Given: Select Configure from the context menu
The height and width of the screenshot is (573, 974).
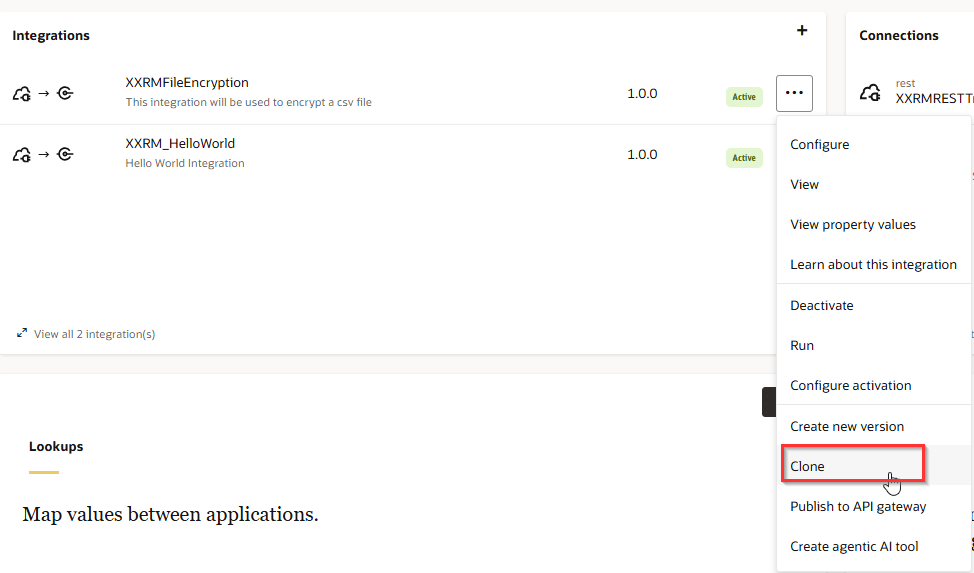Looking at the screenshot, I should click(x=819, y=144).
